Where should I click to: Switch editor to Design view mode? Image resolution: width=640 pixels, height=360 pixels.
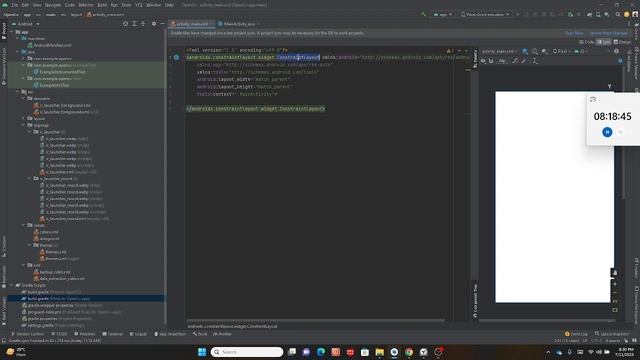[x=622, y=42]
